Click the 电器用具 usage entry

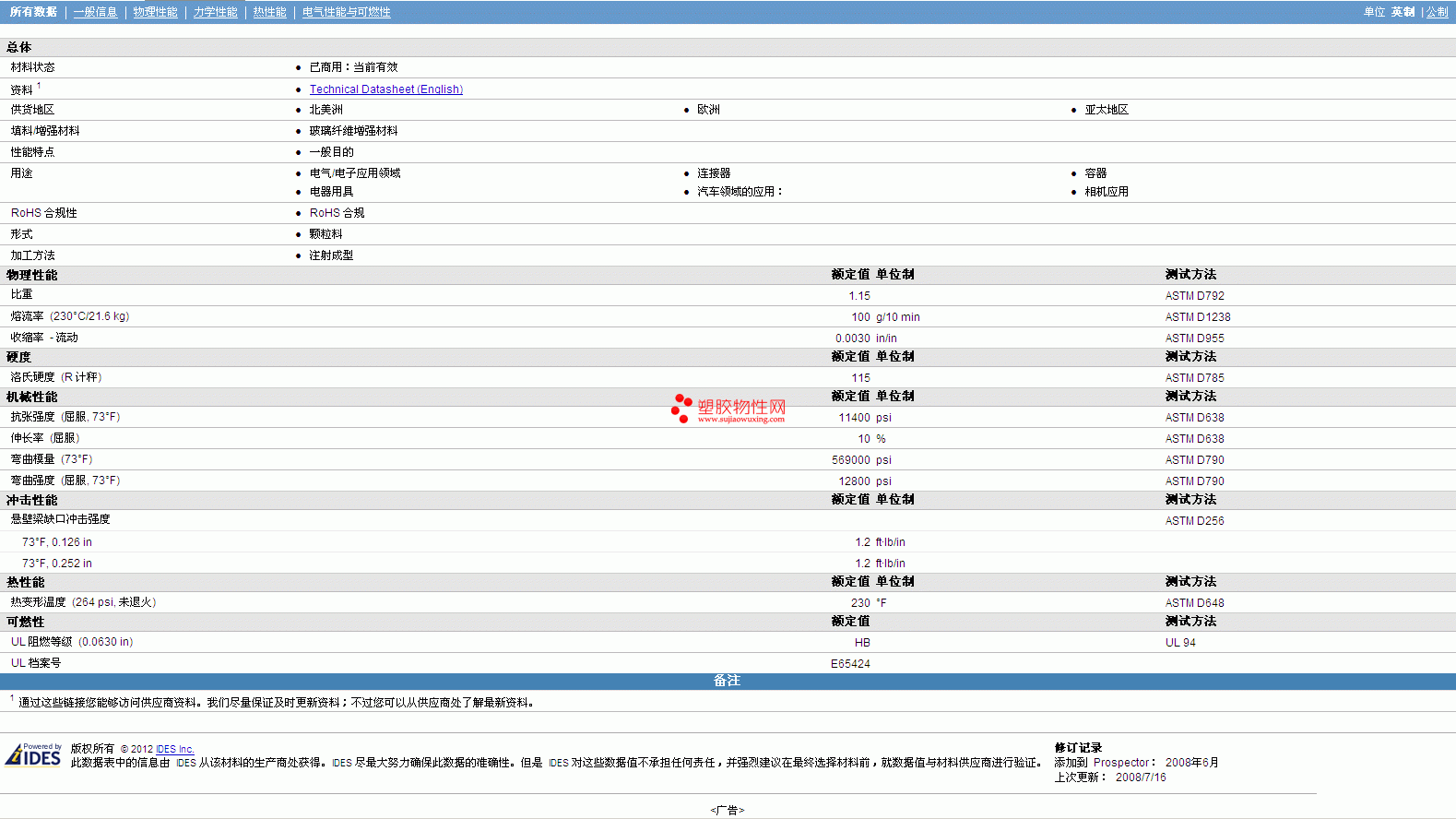pos(332,192)
